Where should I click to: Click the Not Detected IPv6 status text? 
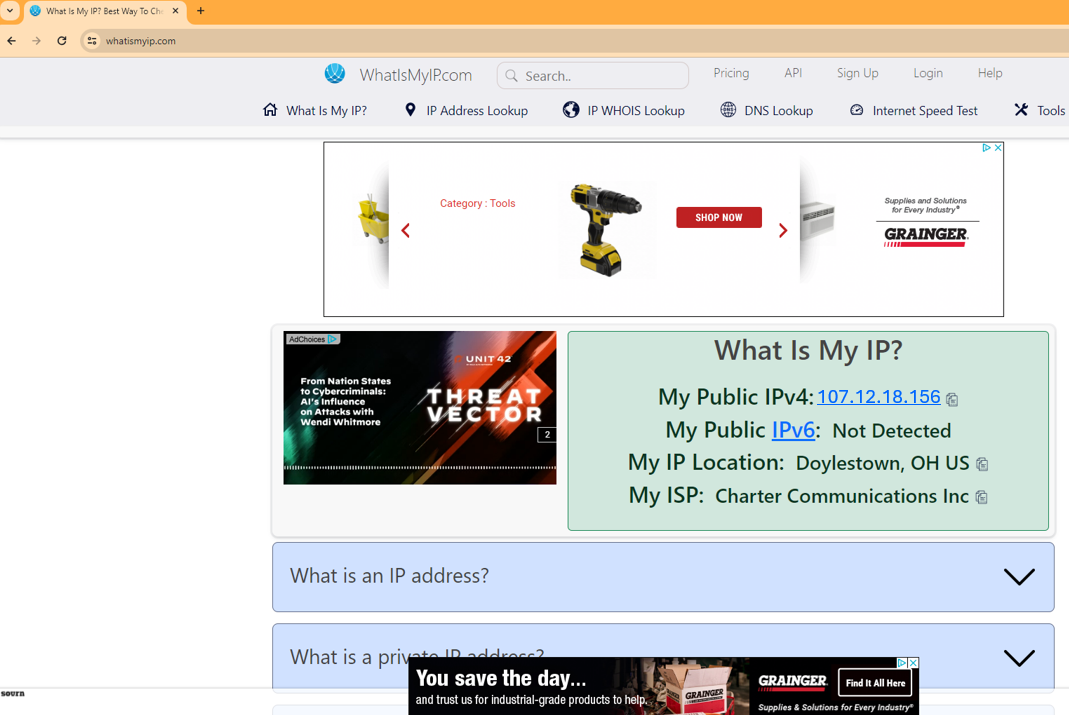pos(892,430)
